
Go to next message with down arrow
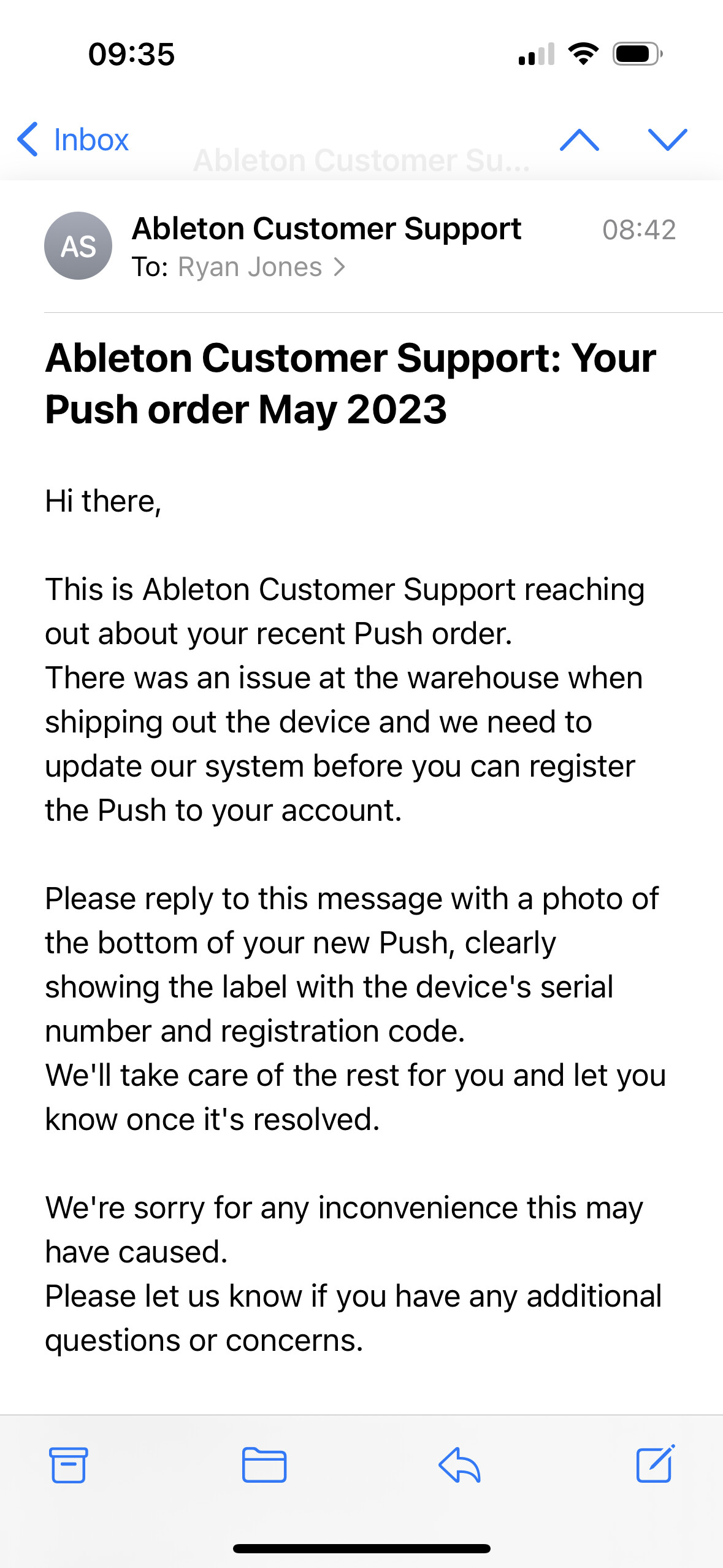coord(668,140)
